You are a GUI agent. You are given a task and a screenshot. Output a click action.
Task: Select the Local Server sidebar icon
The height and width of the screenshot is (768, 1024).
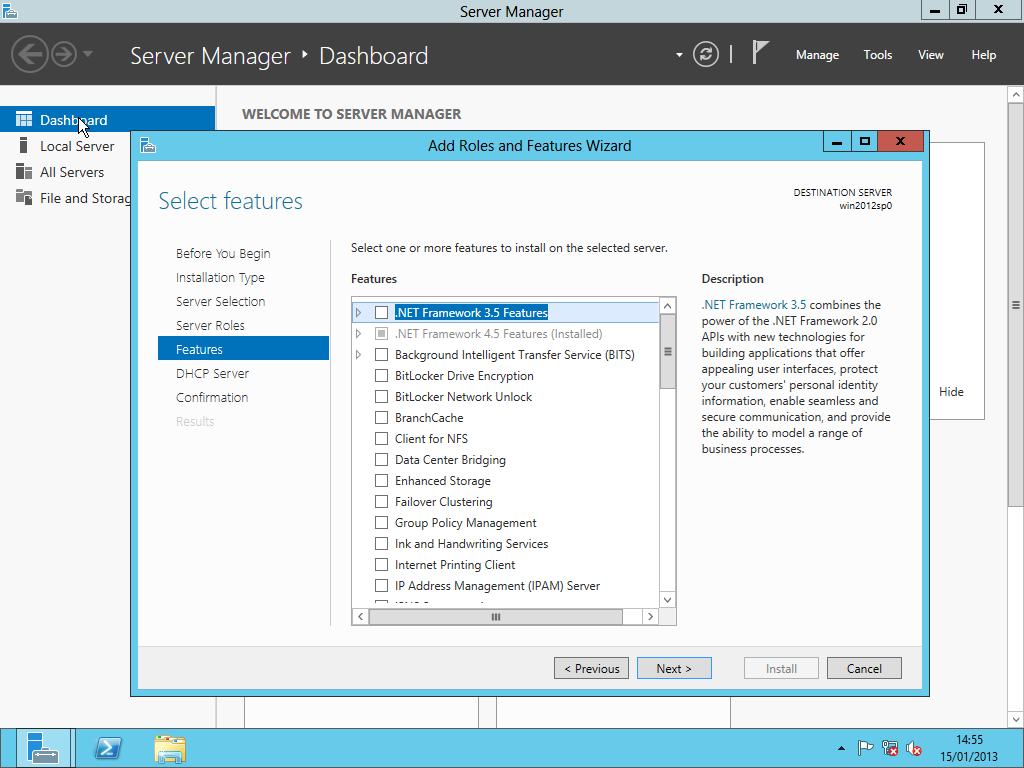click(x=24, y=146)
